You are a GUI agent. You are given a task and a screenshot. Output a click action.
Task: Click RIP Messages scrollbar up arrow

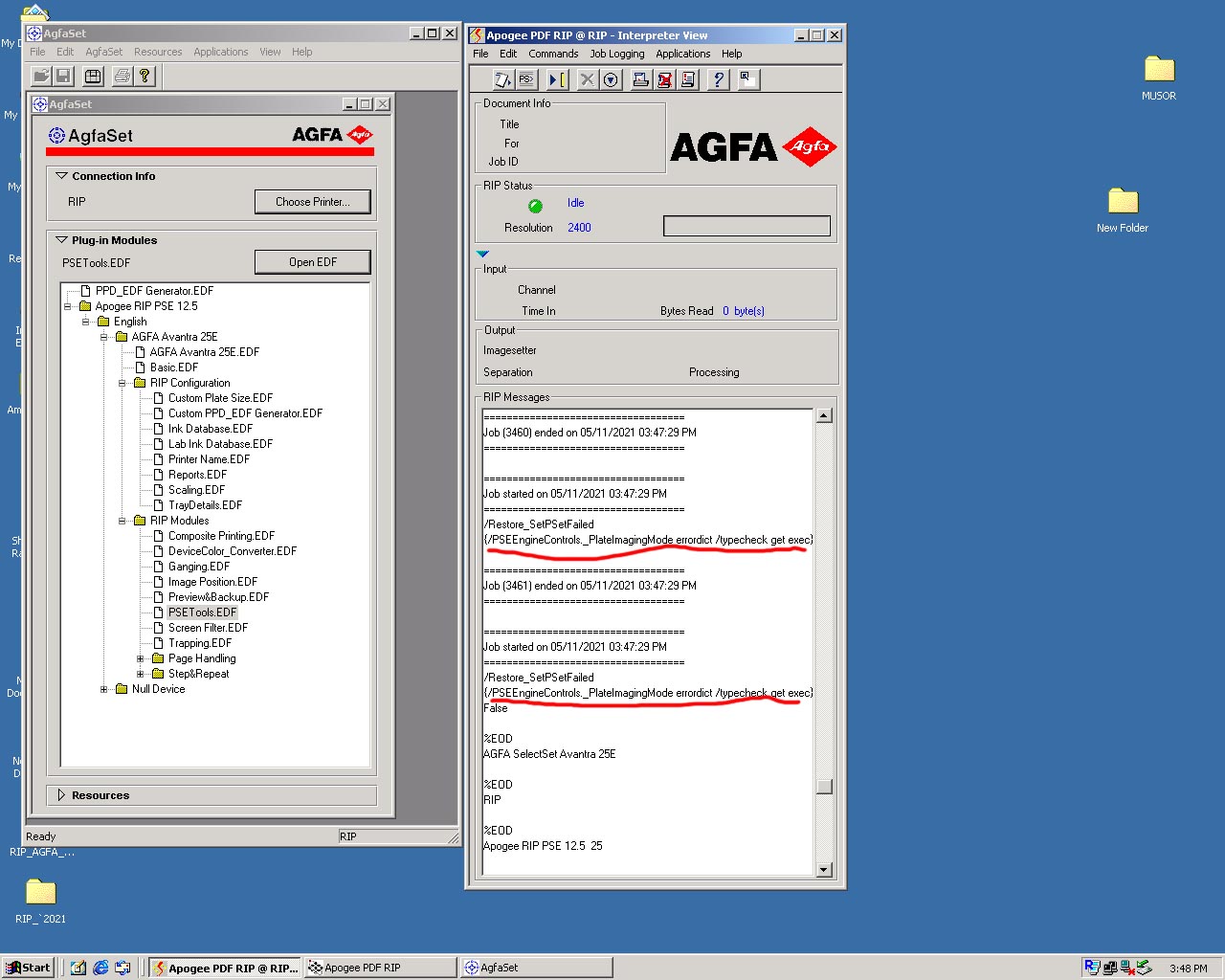(x=824, y=415)
